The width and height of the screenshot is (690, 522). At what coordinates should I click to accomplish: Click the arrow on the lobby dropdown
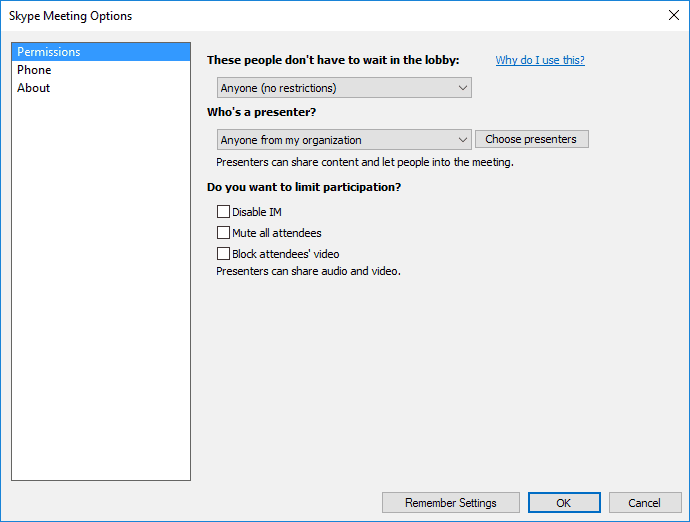coord(462,88)
